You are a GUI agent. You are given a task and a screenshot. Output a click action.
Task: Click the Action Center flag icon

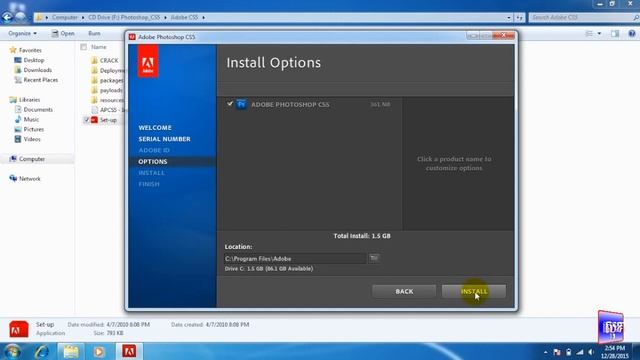pyautogui.click(x=557, y=352)
